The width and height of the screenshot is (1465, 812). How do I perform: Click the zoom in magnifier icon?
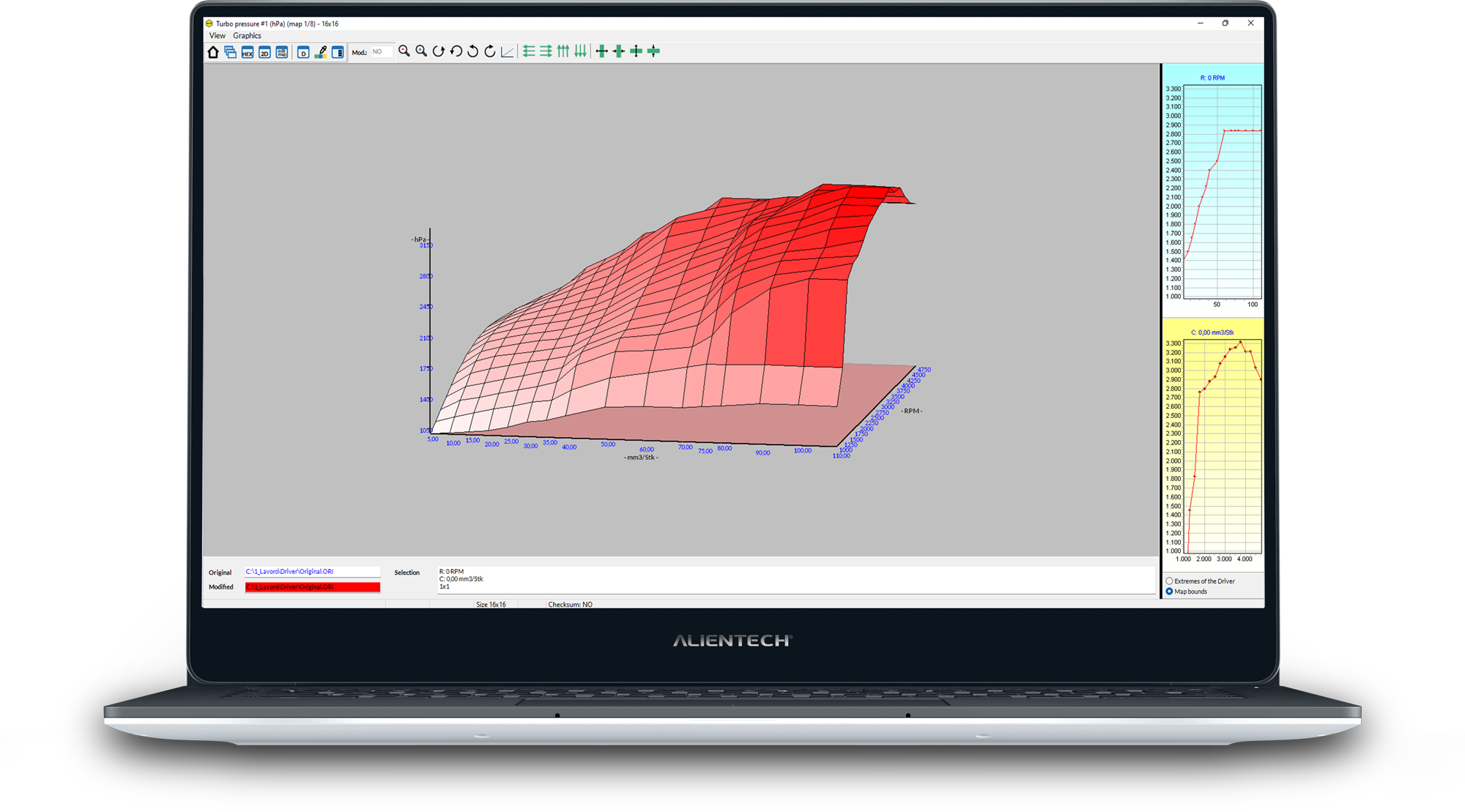[421, 51]
